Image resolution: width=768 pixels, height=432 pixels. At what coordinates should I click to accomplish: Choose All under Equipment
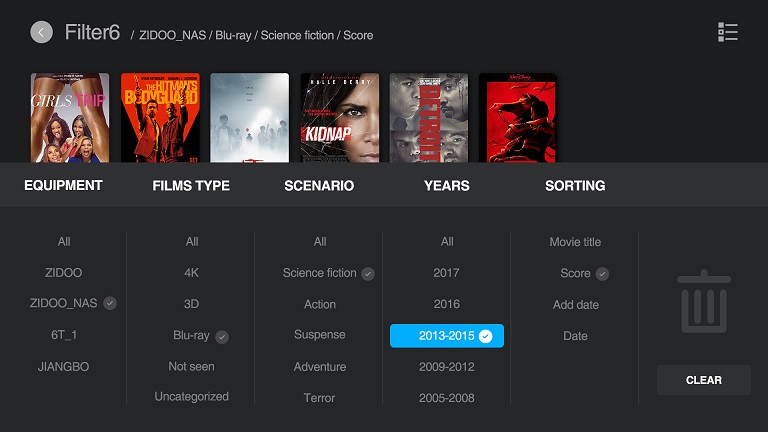[64, 241]
